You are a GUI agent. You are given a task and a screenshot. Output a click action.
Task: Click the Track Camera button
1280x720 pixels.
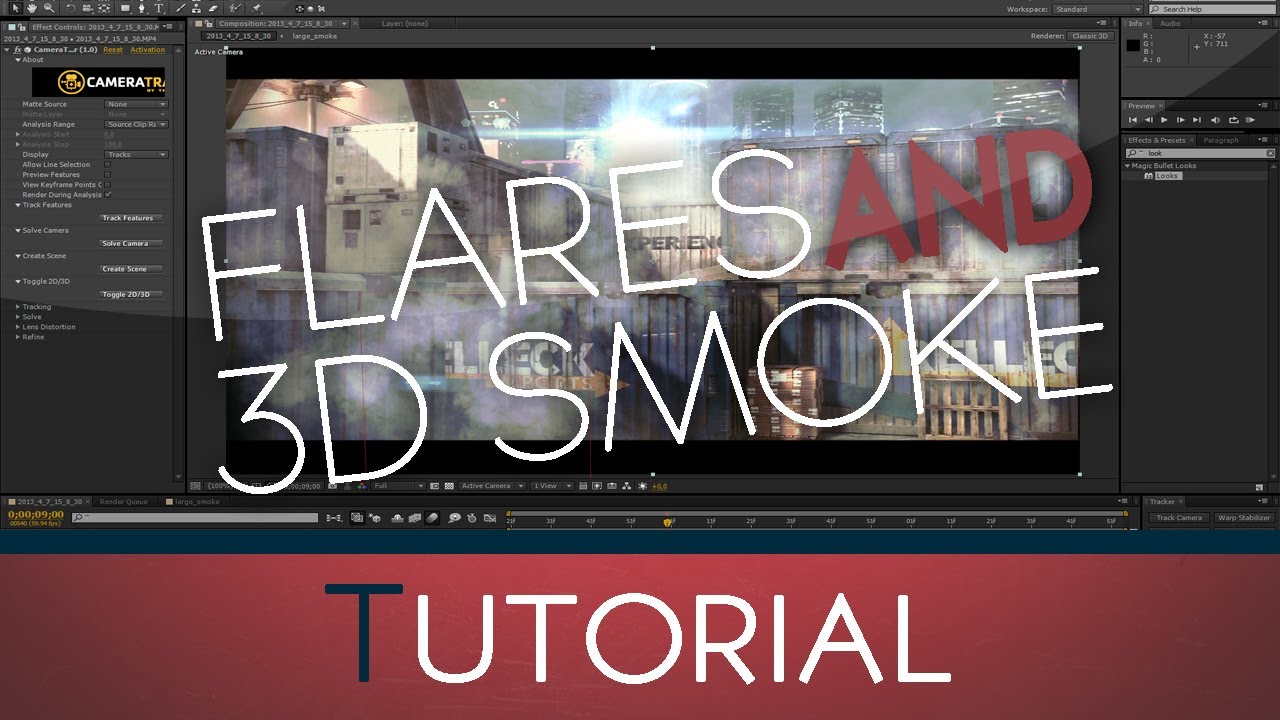point(1179,518)
